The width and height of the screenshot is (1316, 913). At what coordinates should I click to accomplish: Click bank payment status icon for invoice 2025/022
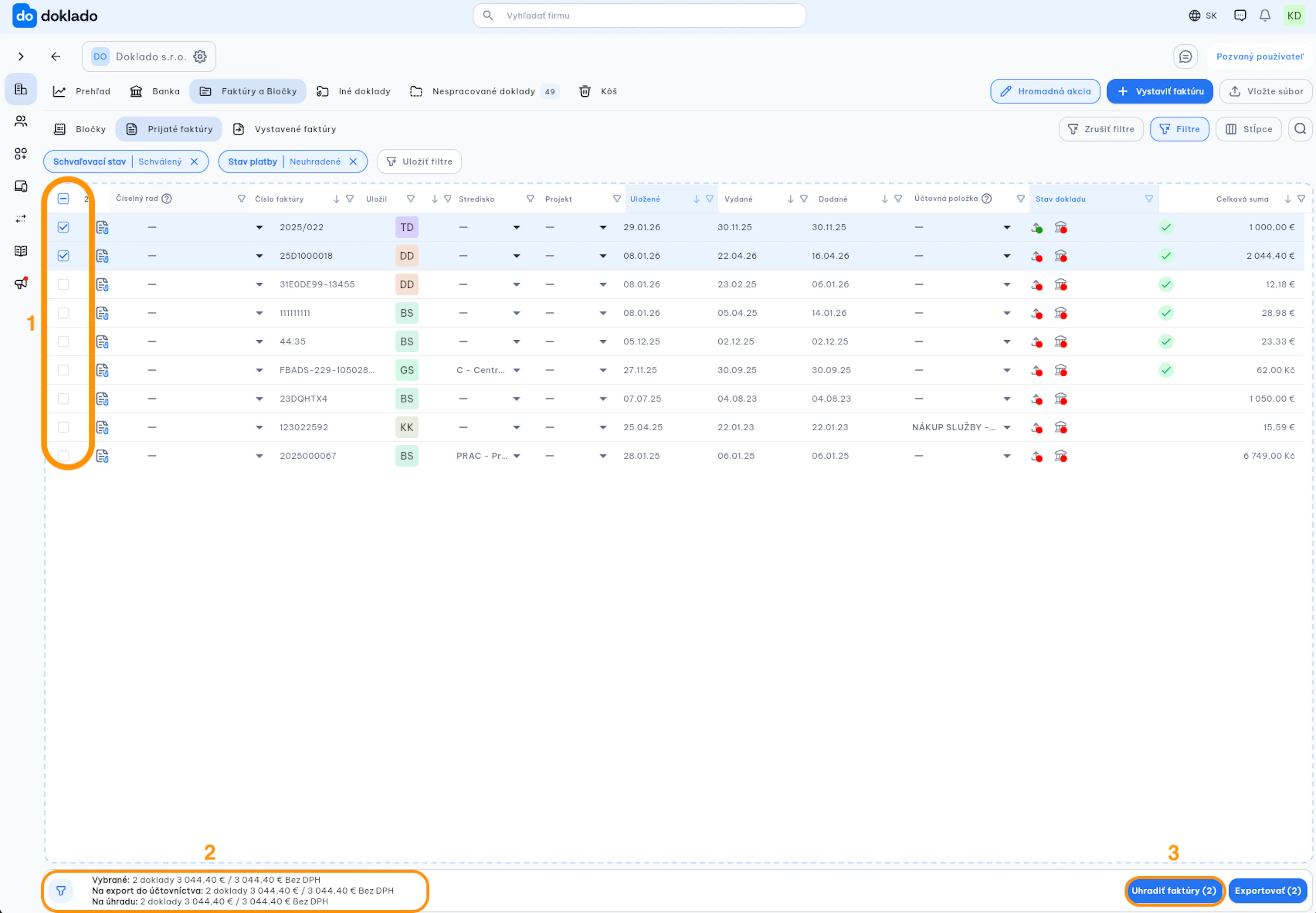[x=1061, y=228]
